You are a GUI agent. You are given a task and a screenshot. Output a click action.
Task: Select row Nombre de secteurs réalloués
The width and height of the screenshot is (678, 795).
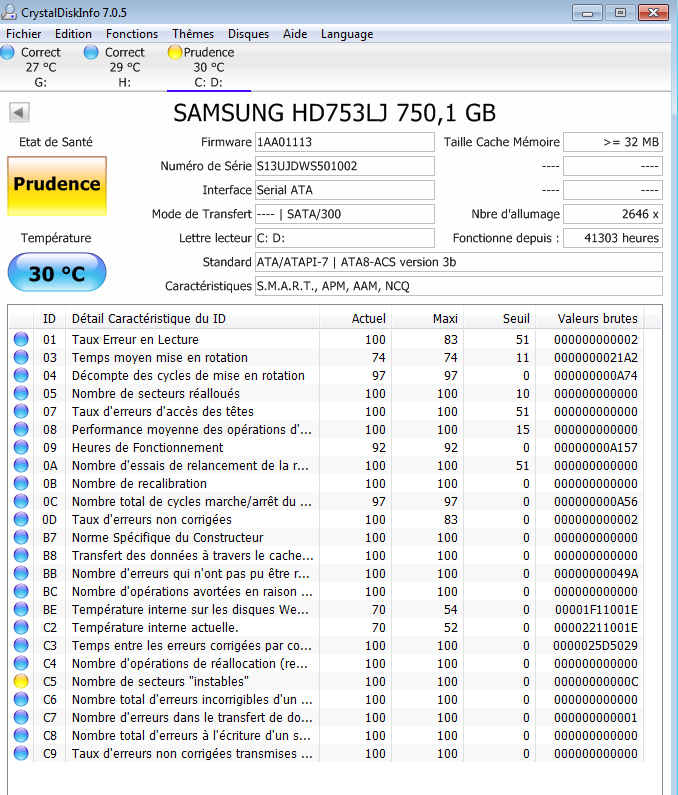pyautogui.click(x=326, y=393)
